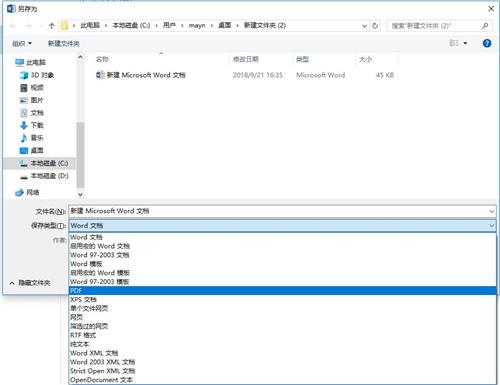Choose RTF 格式 option
Image resolution: width=500 pixels, height=385 pixels.
(282, 335)
